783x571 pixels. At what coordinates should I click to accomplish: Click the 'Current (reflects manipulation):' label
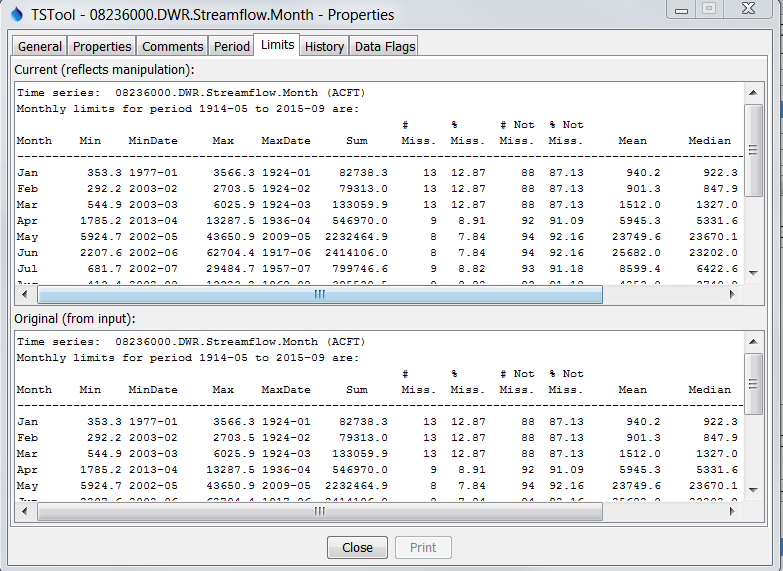coord(104,69)
